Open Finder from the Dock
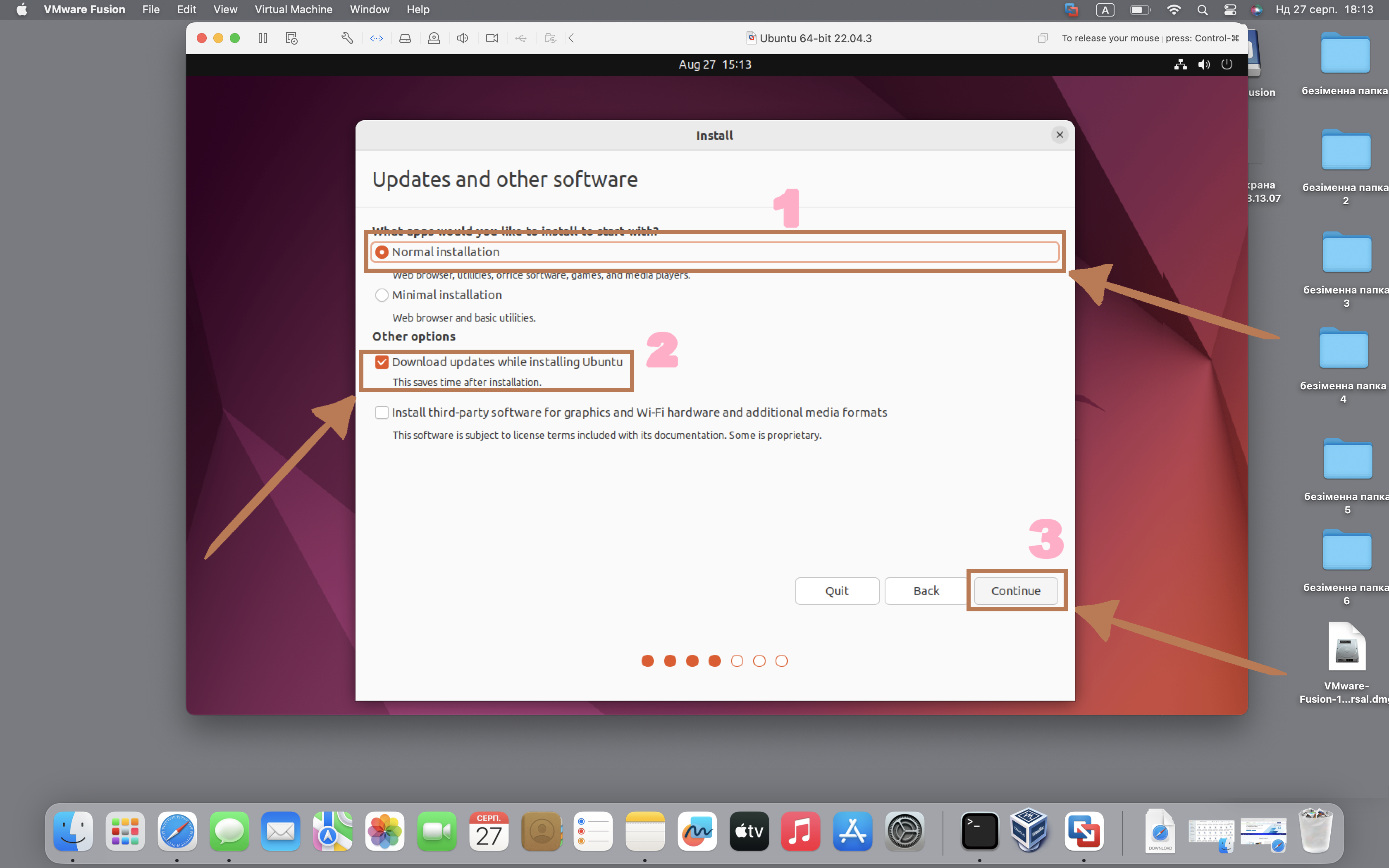The image size is (1389, 868). tap(73, 831)
